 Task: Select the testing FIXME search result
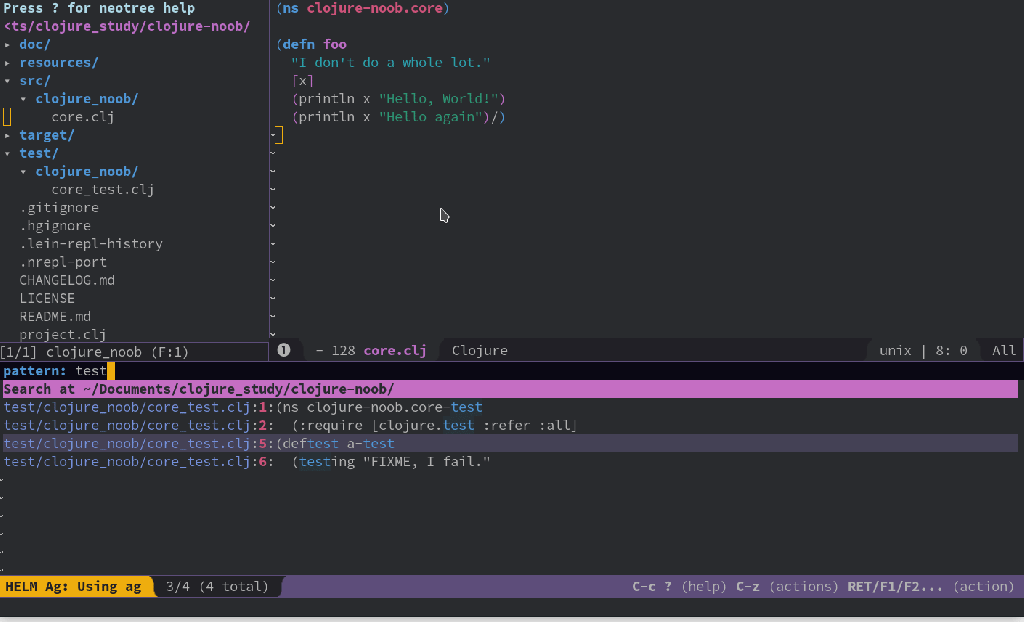tap(247, 461)
